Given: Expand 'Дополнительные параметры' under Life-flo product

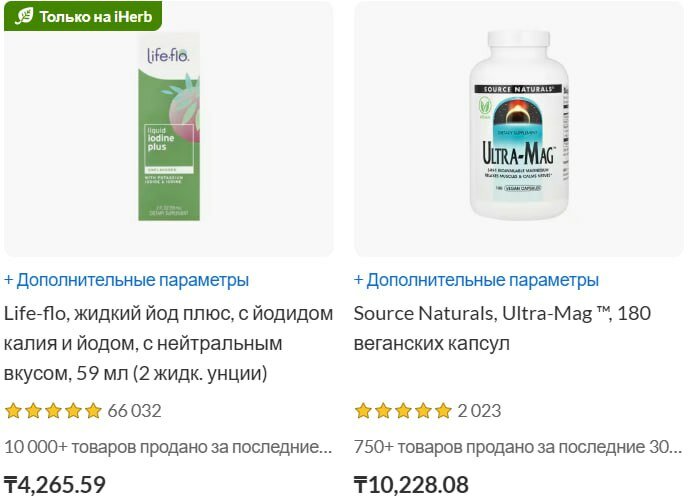Looking at the screenshot, I should click(x=126, y=280).
